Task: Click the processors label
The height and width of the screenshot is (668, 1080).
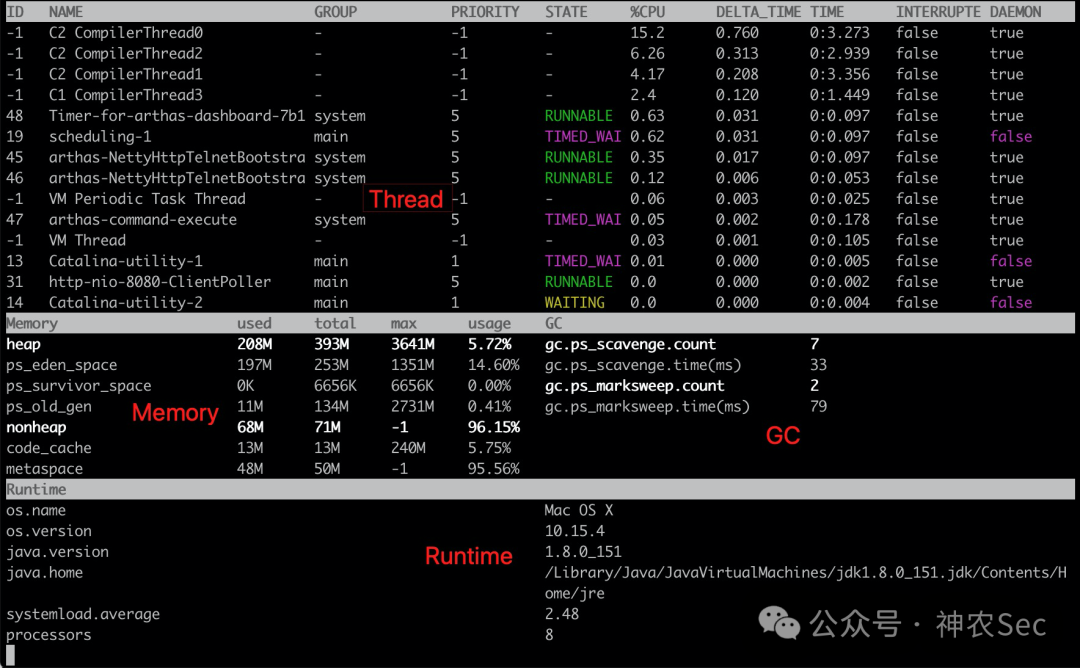Action: coord(48,635)
